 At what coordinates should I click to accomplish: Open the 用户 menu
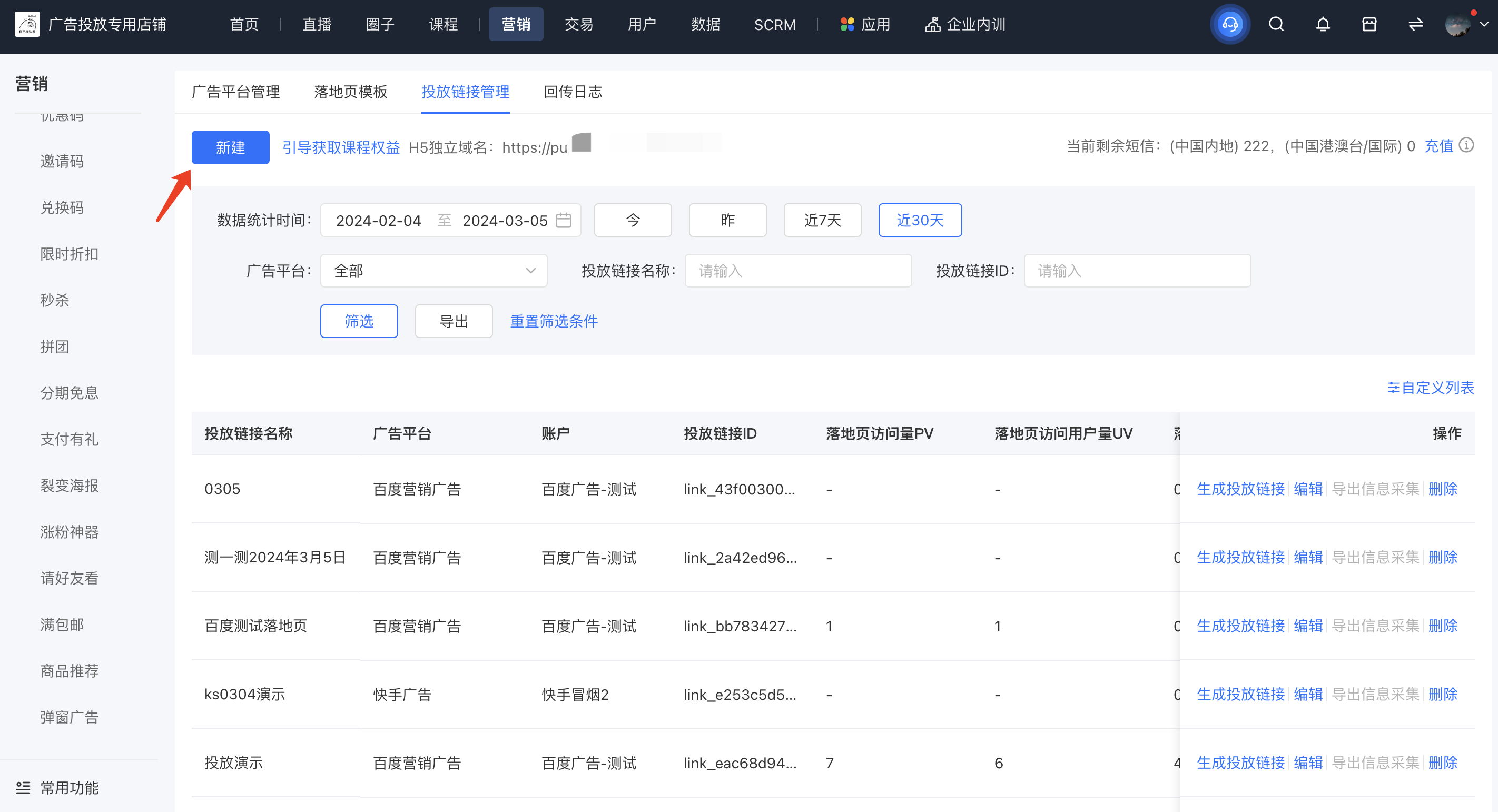[x=642, y=24]
